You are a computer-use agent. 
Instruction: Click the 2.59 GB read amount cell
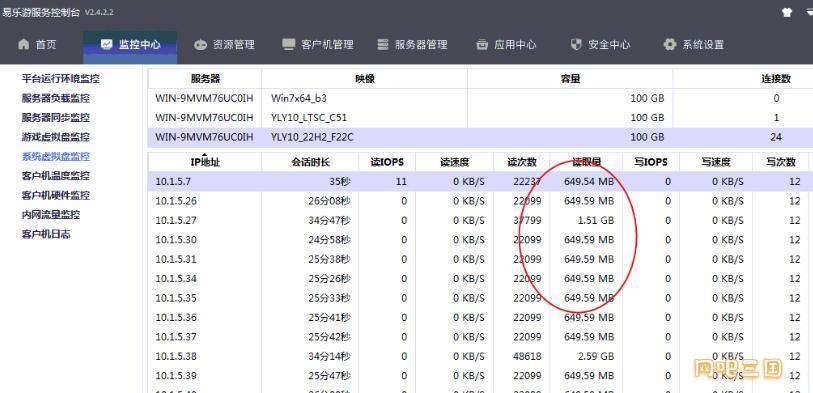click(x=596, y=356)
